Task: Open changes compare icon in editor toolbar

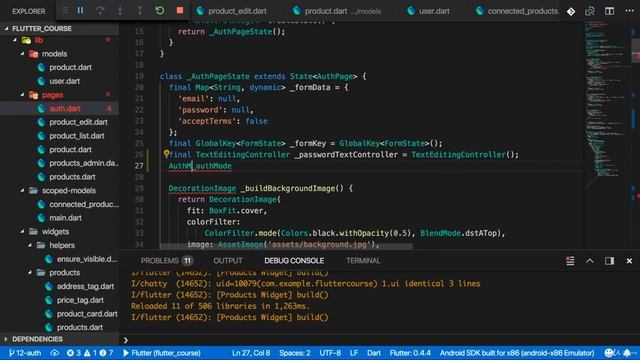Action: [590, 11]
